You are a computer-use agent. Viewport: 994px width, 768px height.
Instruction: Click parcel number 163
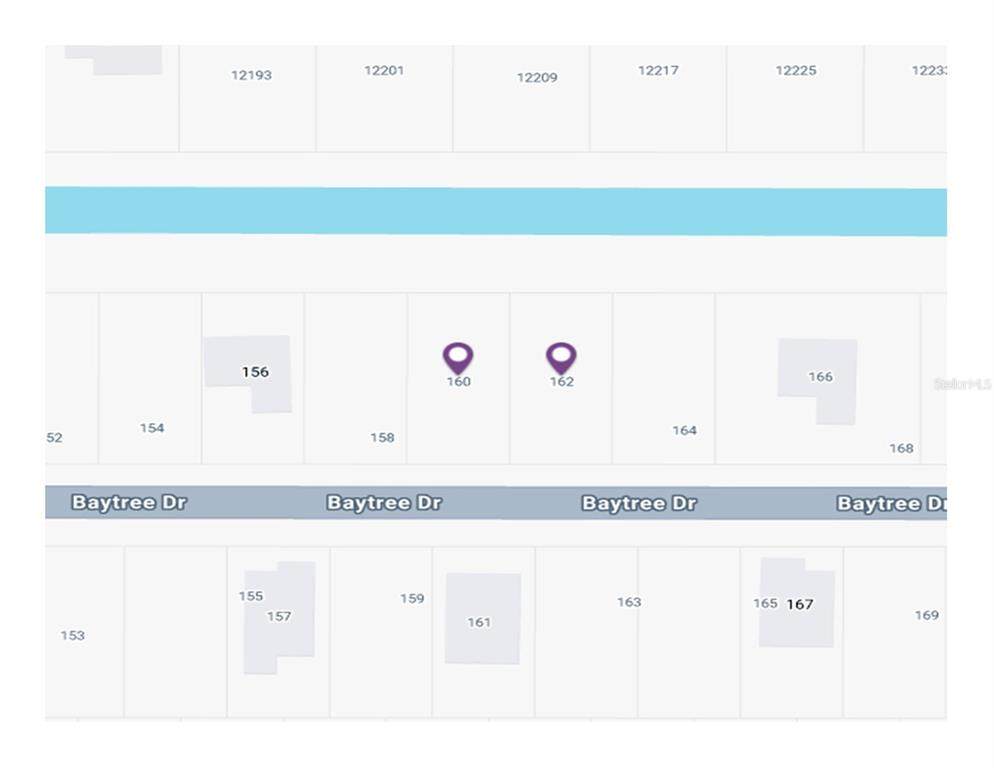coord(629,602)
